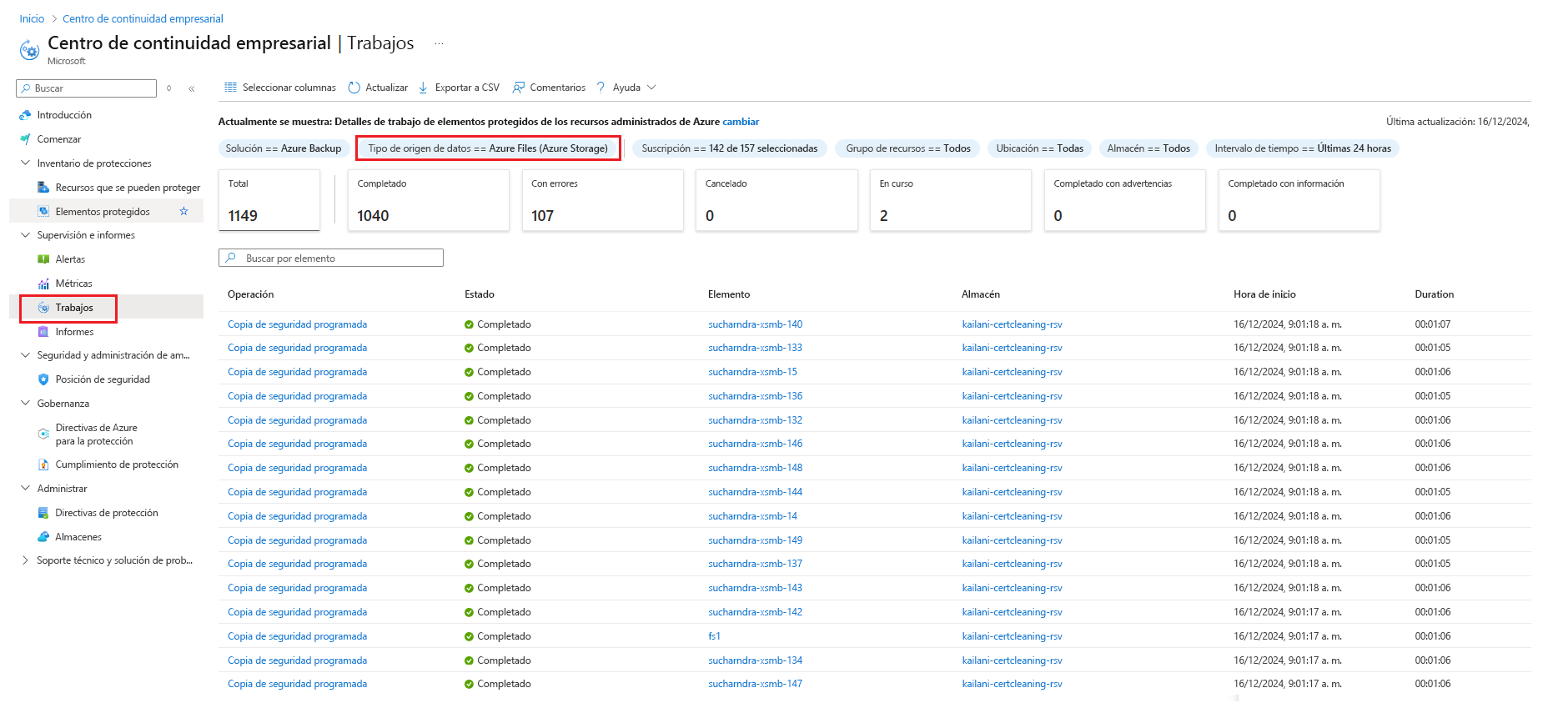
Task: Open the Métricas chart icon
Action: pos(43,284)
